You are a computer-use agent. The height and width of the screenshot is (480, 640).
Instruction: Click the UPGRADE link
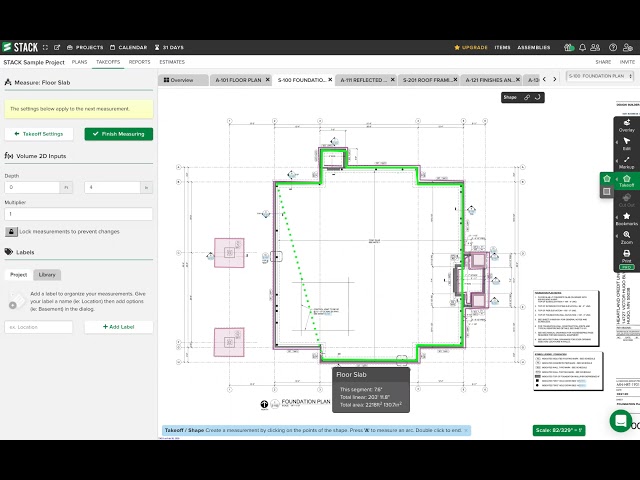click(x=471, y=47)
